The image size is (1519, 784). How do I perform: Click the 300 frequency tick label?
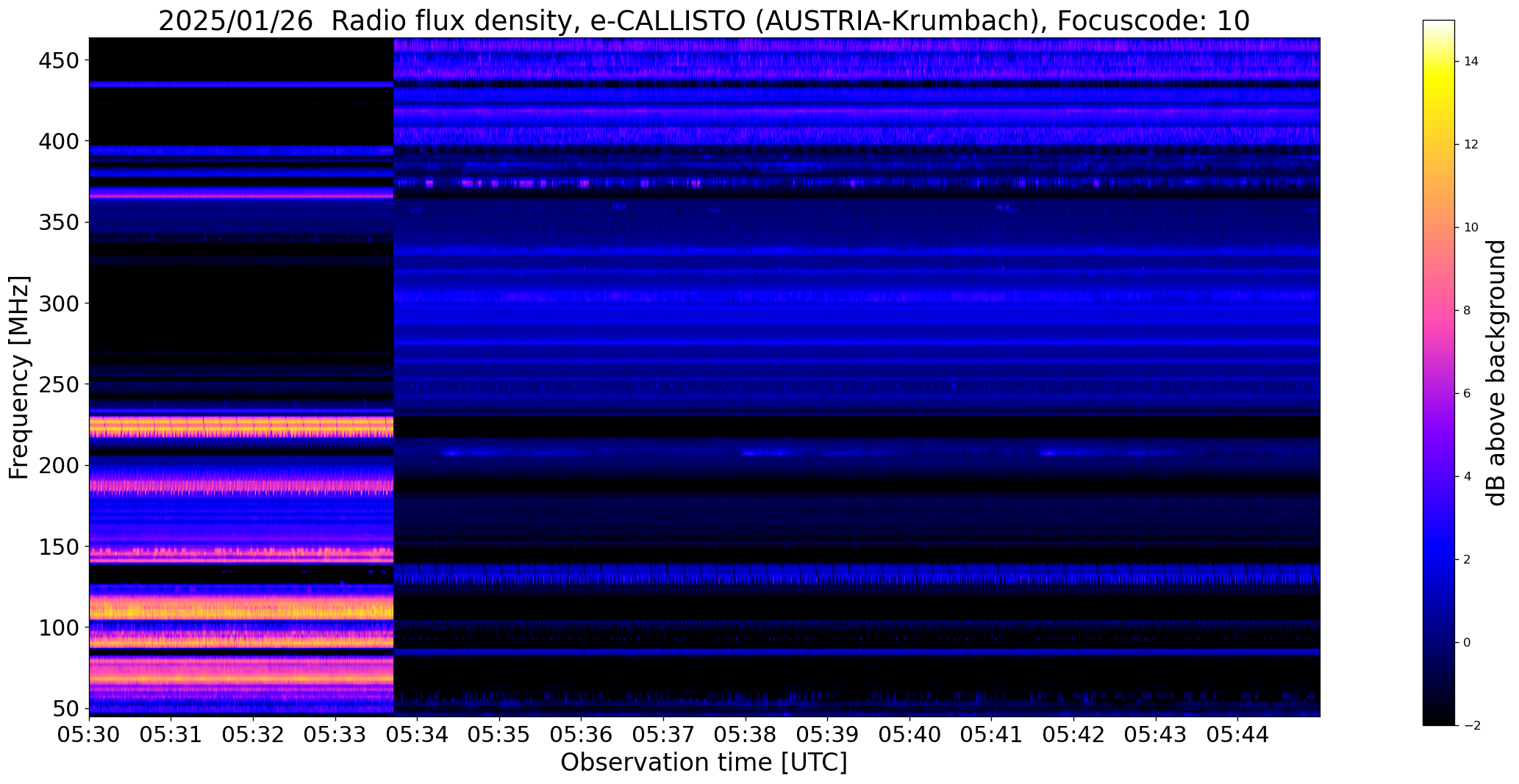pyautogui.click(x=59, y=303)
